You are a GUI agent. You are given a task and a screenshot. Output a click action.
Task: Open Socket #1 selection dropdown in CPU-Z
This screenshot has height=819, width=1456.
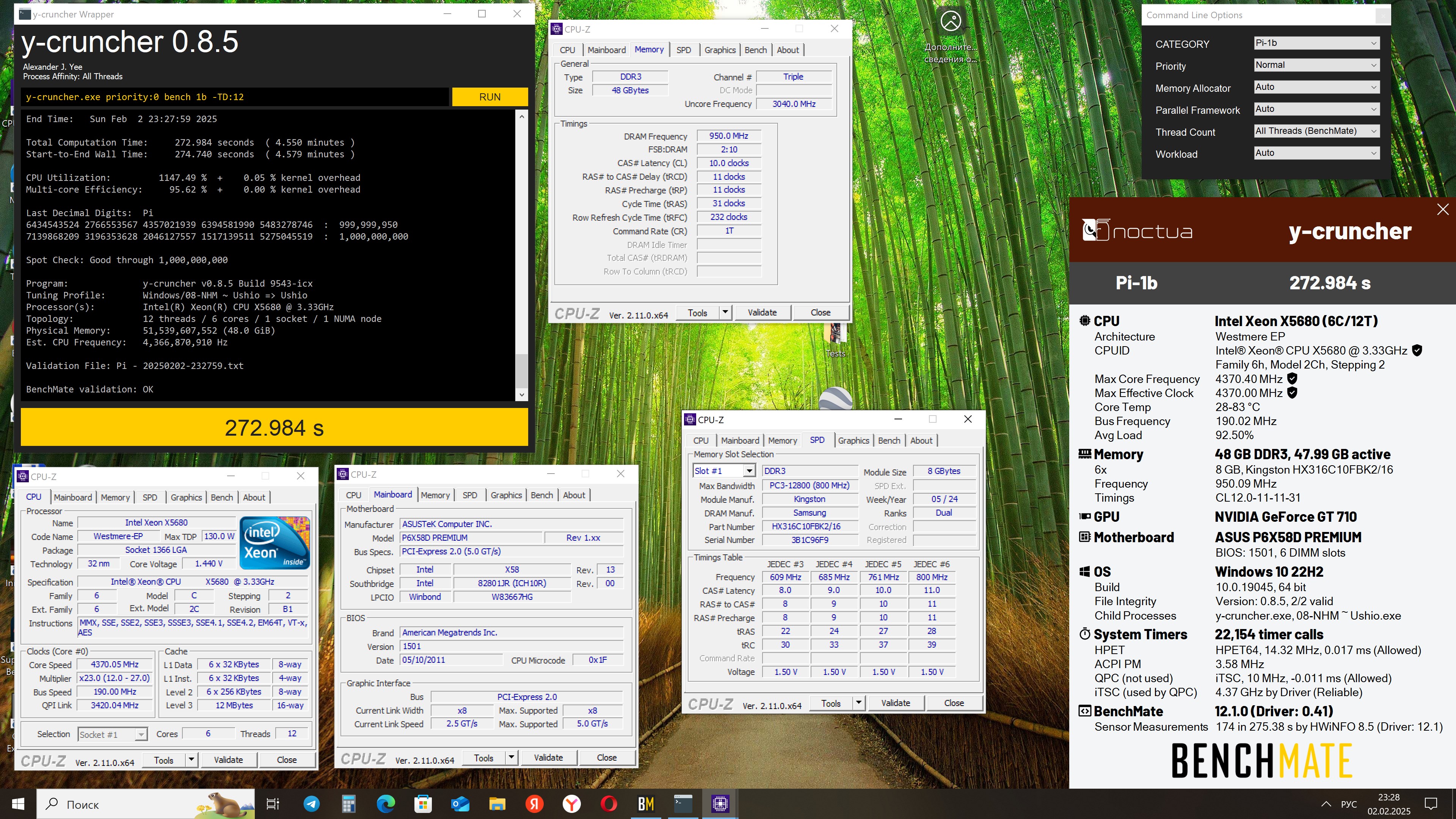[x=113, y=734]
